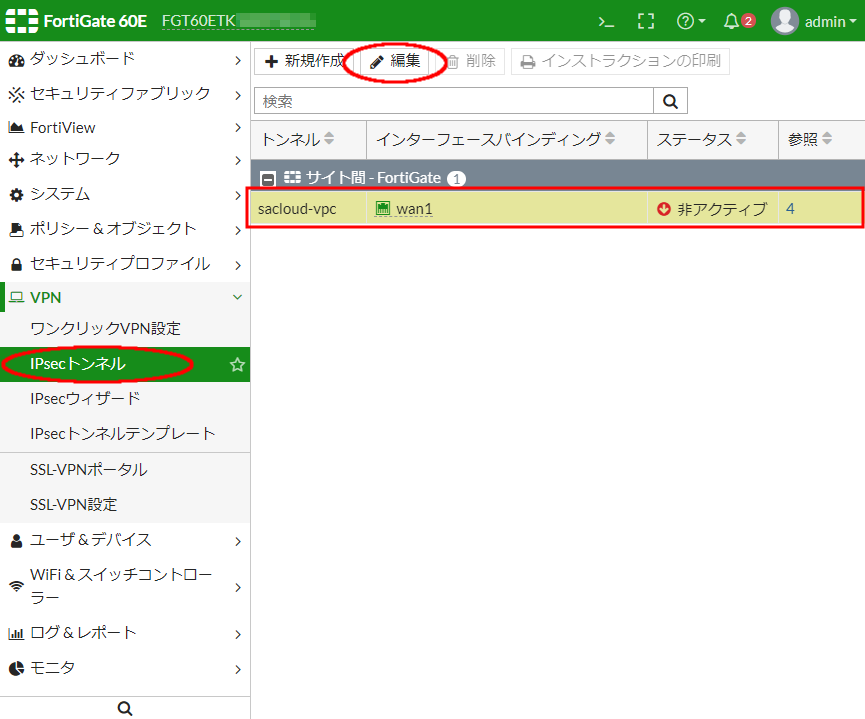Open the IPsecウィザード menu item
This screenshot has height=719, width=865.
click(x=85, y=399)
